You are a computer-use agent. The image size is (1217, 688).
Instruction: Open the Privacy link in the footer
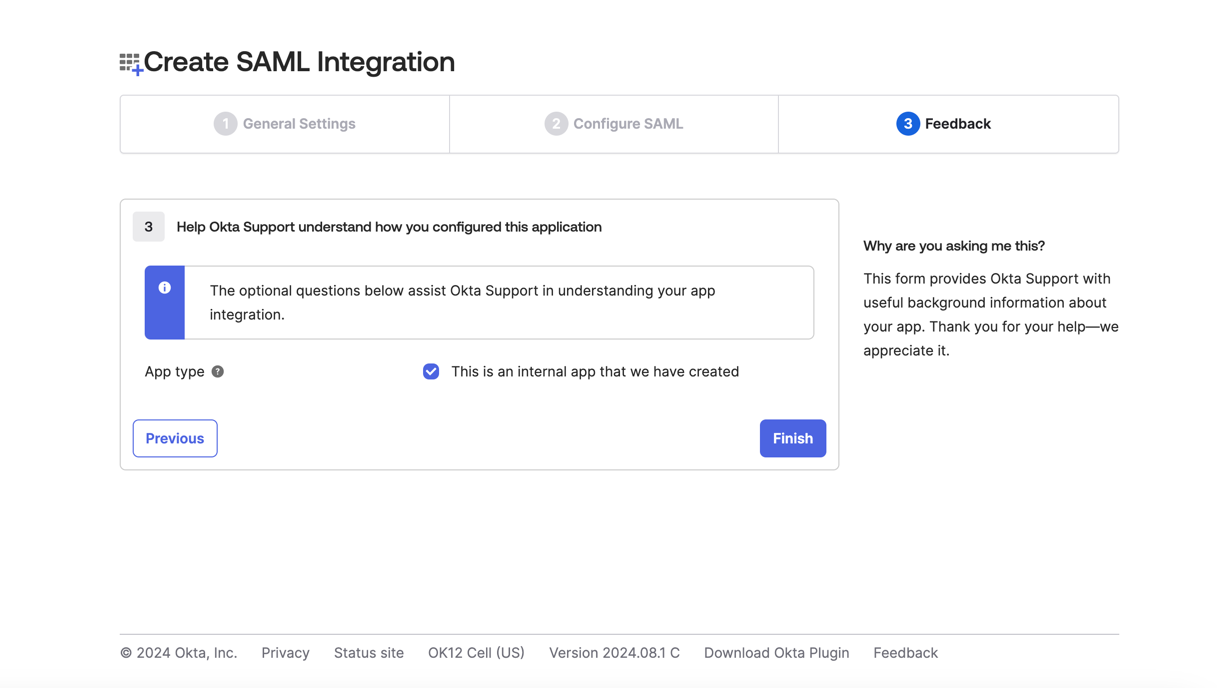click(x=285, y=652)
